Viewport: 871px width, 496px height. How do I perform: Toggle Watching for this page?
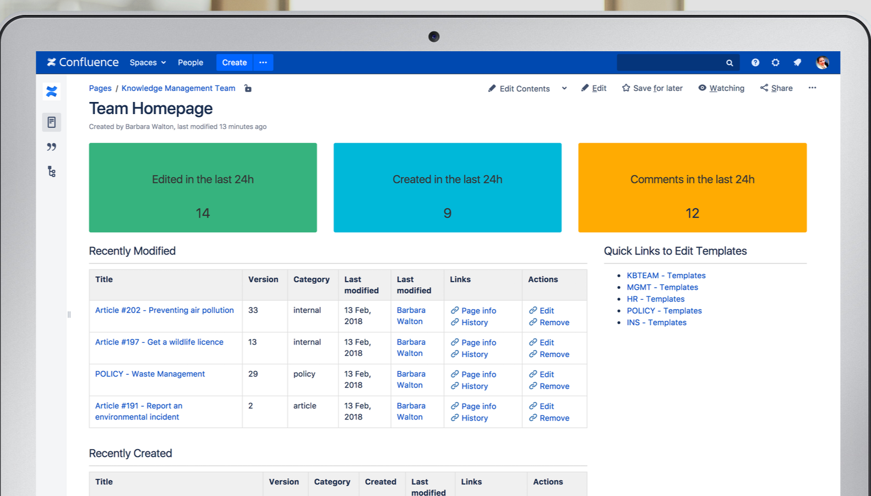click(x=721, y=88)
